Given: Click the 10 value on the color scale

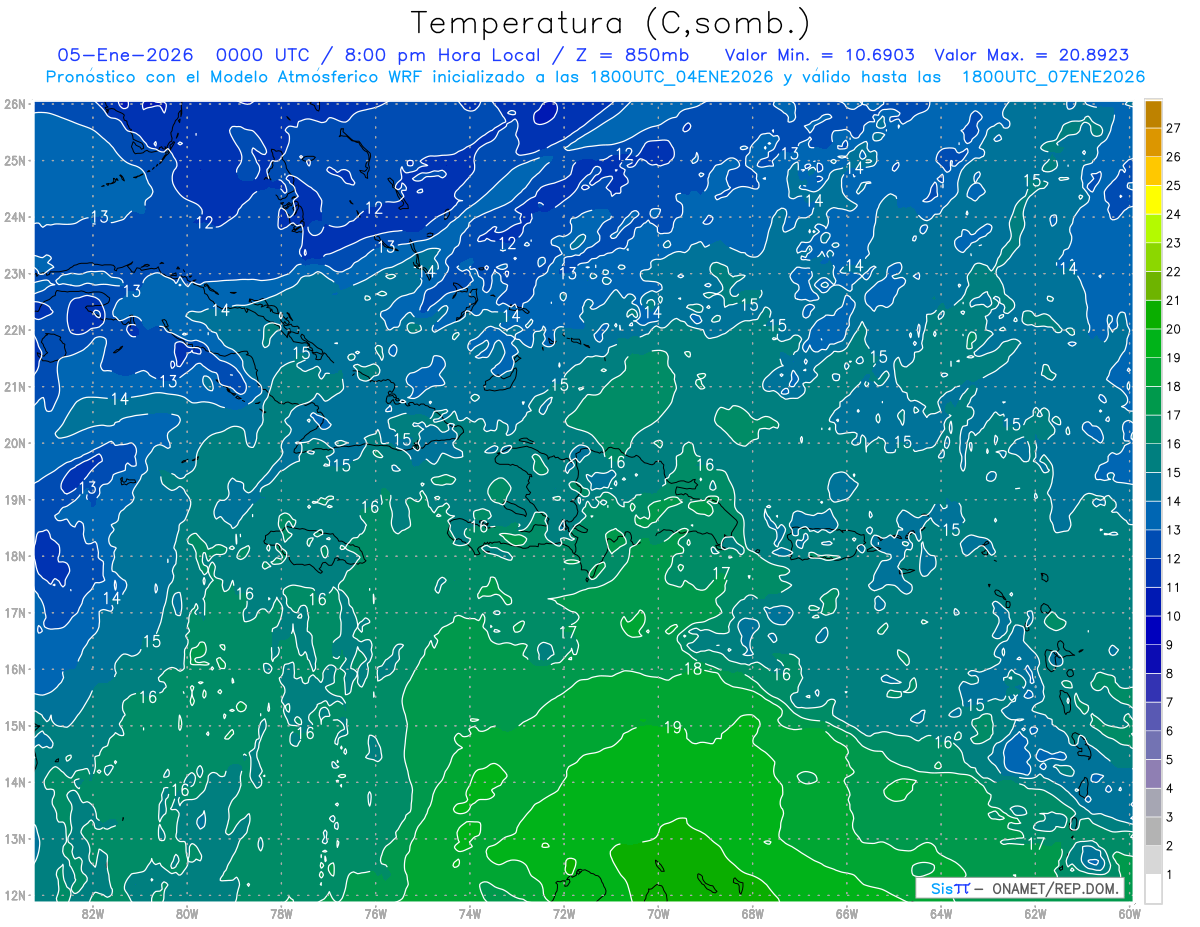Looking at the screenshot, I should tap(1174, 616).
